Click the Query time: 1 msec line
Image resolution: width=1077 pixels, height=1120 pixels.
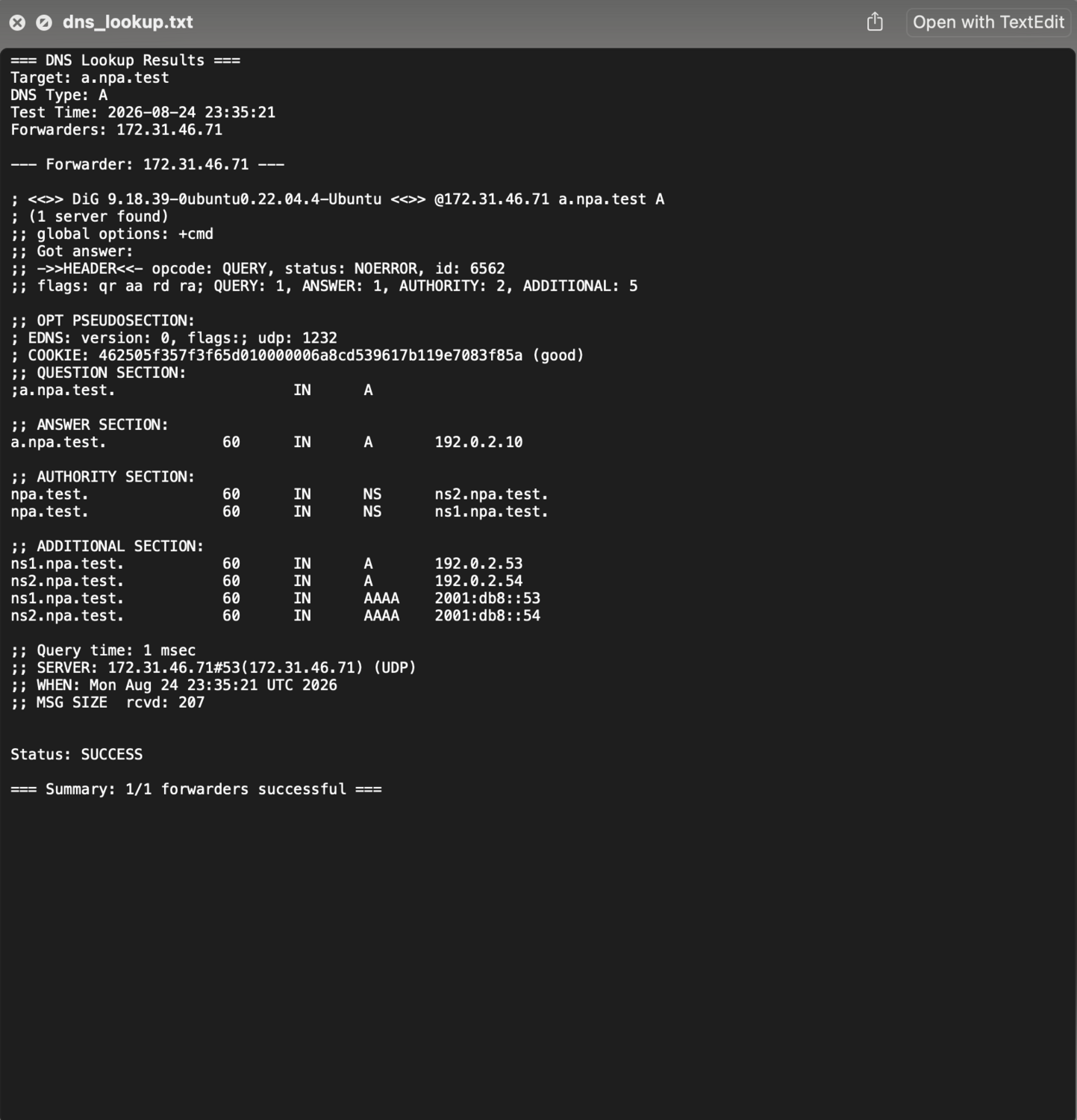click(x=103, y=650)
